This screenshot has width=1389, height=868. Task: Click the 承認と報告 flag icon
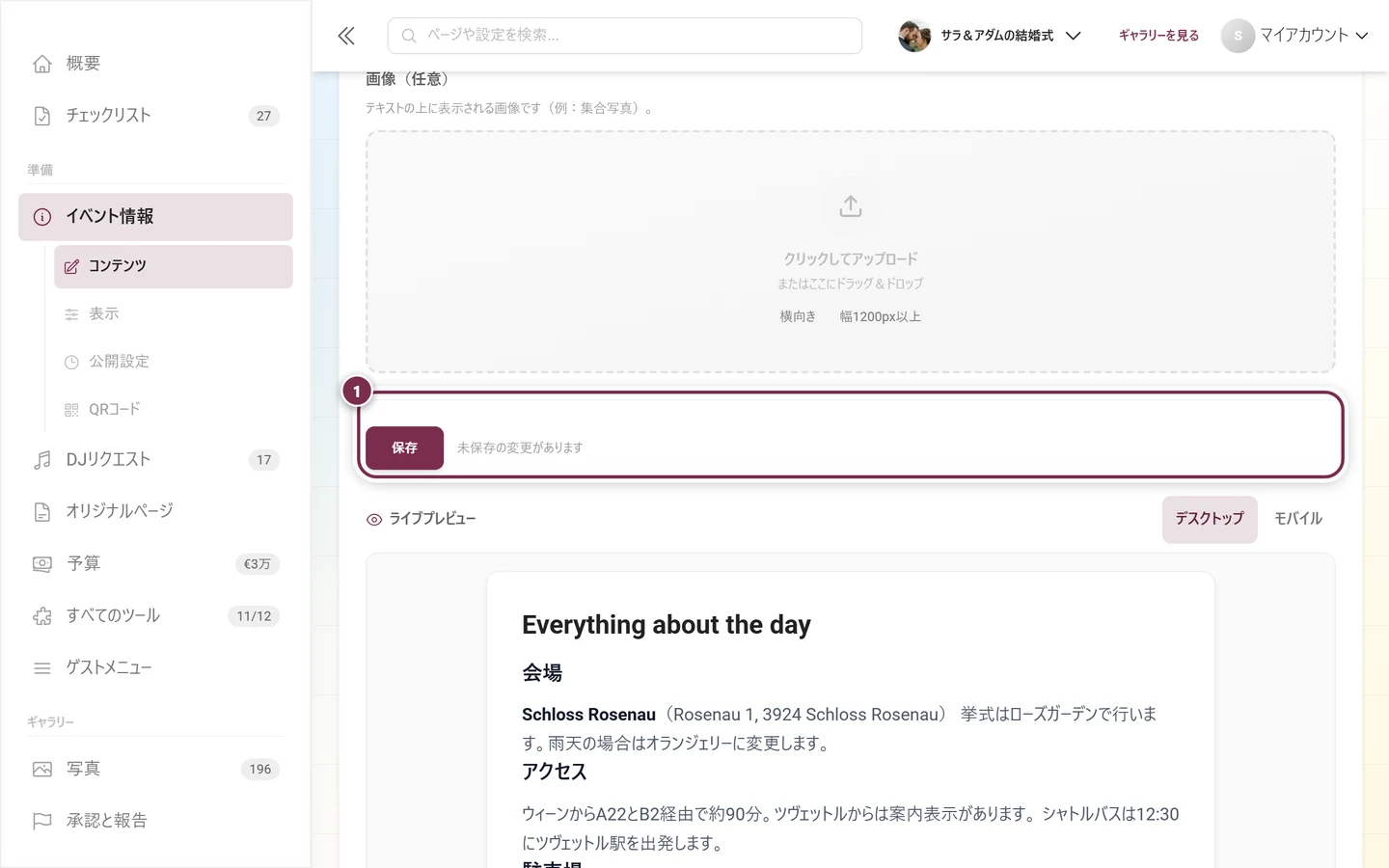coord(42,822)
